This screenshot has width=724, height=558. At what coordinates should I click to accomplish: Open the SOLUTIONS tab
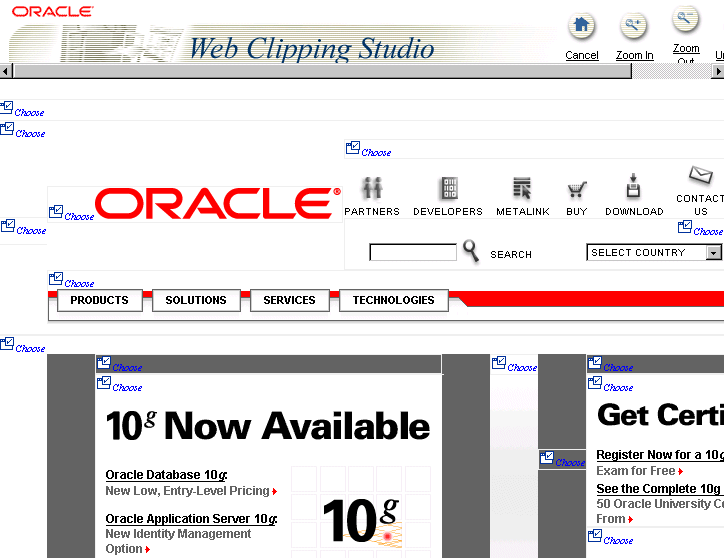pos(196,300)
